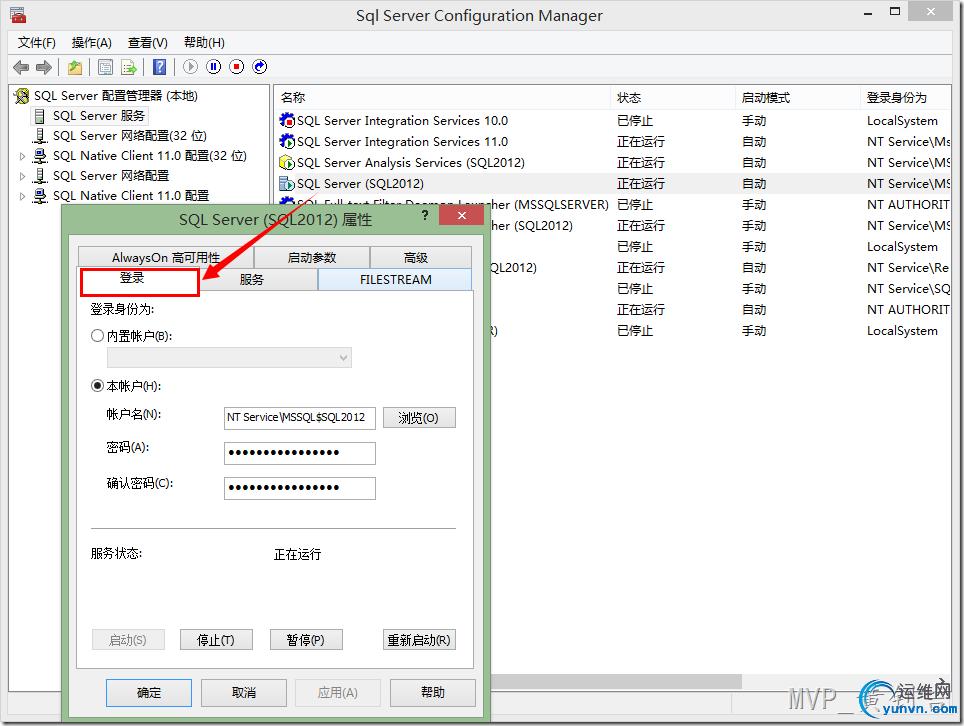Viewport: 964px width, 726px height.
Task: Click the icon of Integration Services 10.0
Action: point(287,120)
